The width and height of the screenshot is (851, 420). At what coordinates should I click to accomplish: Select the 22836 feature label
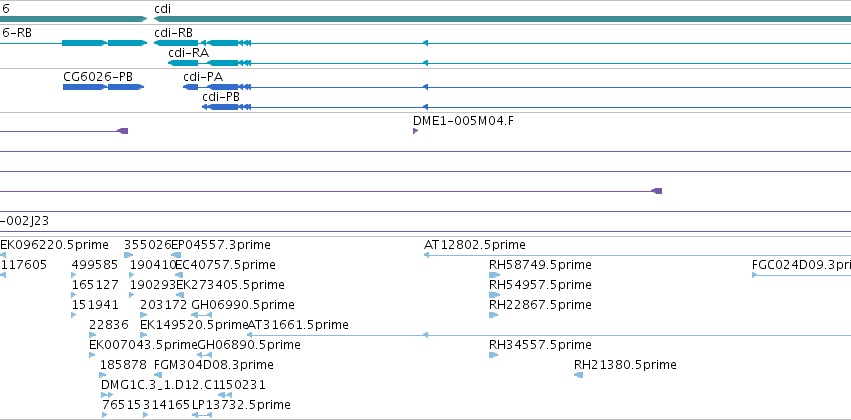point(109,324)
